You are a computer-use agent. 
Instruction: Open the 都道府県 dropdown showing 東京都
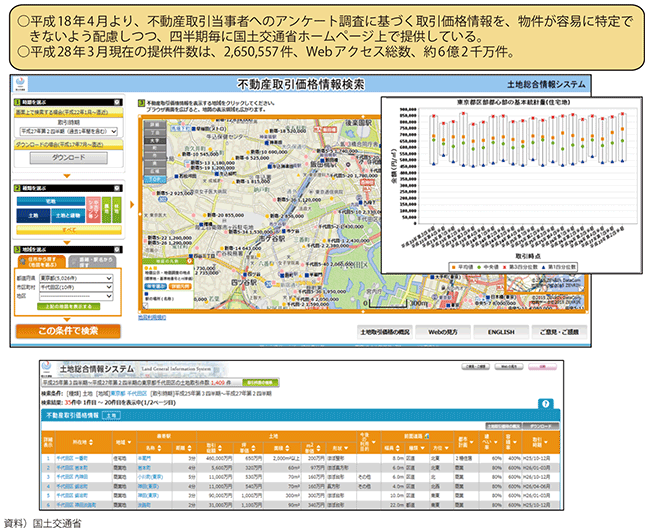(x=76, y=278)
